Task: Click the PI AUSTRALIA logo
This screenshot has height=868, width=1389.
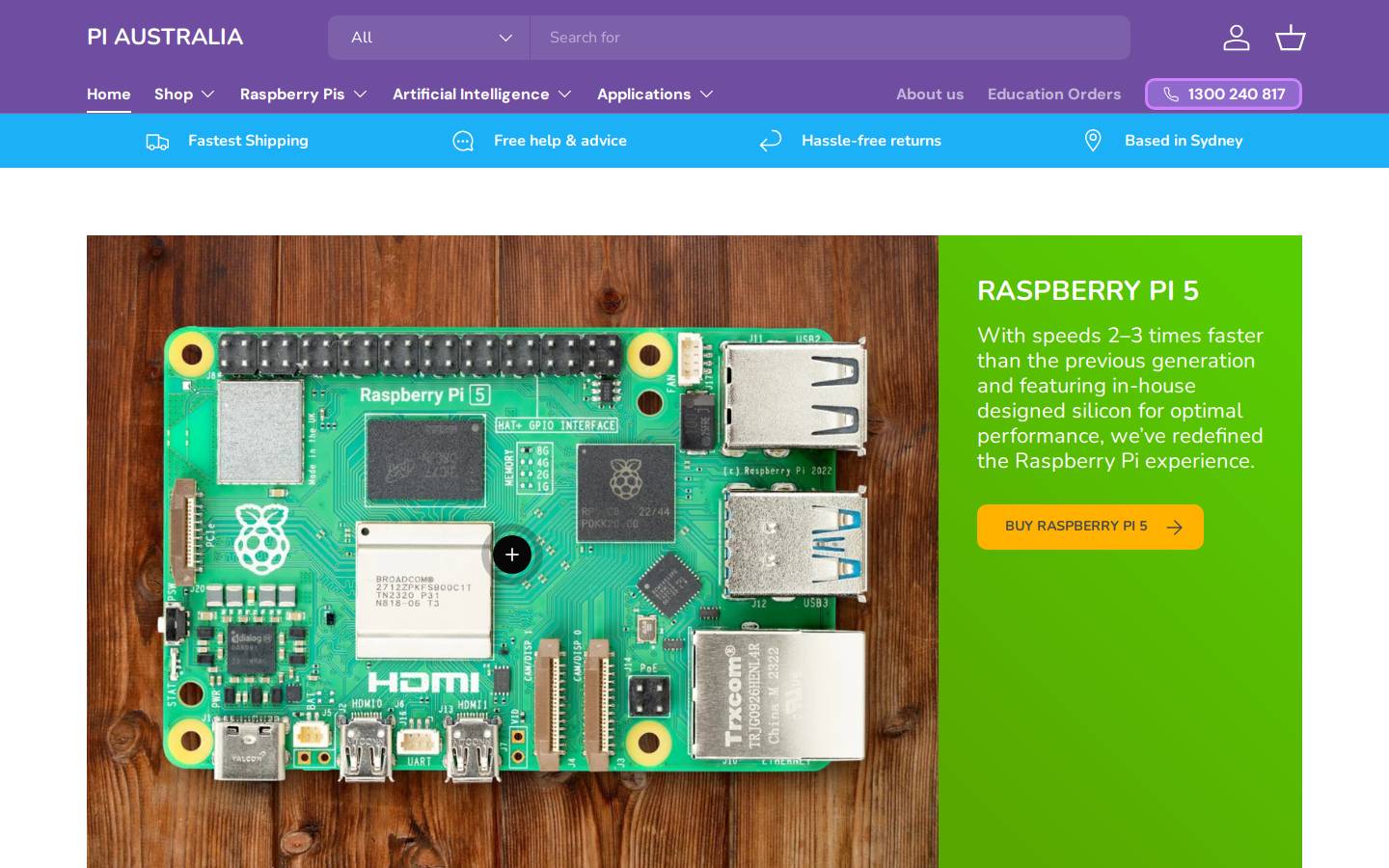Action: point(165,37)
